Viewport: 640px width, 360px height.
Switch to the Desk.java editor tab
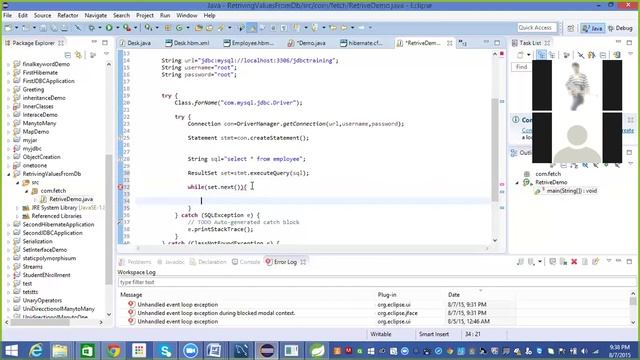[x=136, y=43]
